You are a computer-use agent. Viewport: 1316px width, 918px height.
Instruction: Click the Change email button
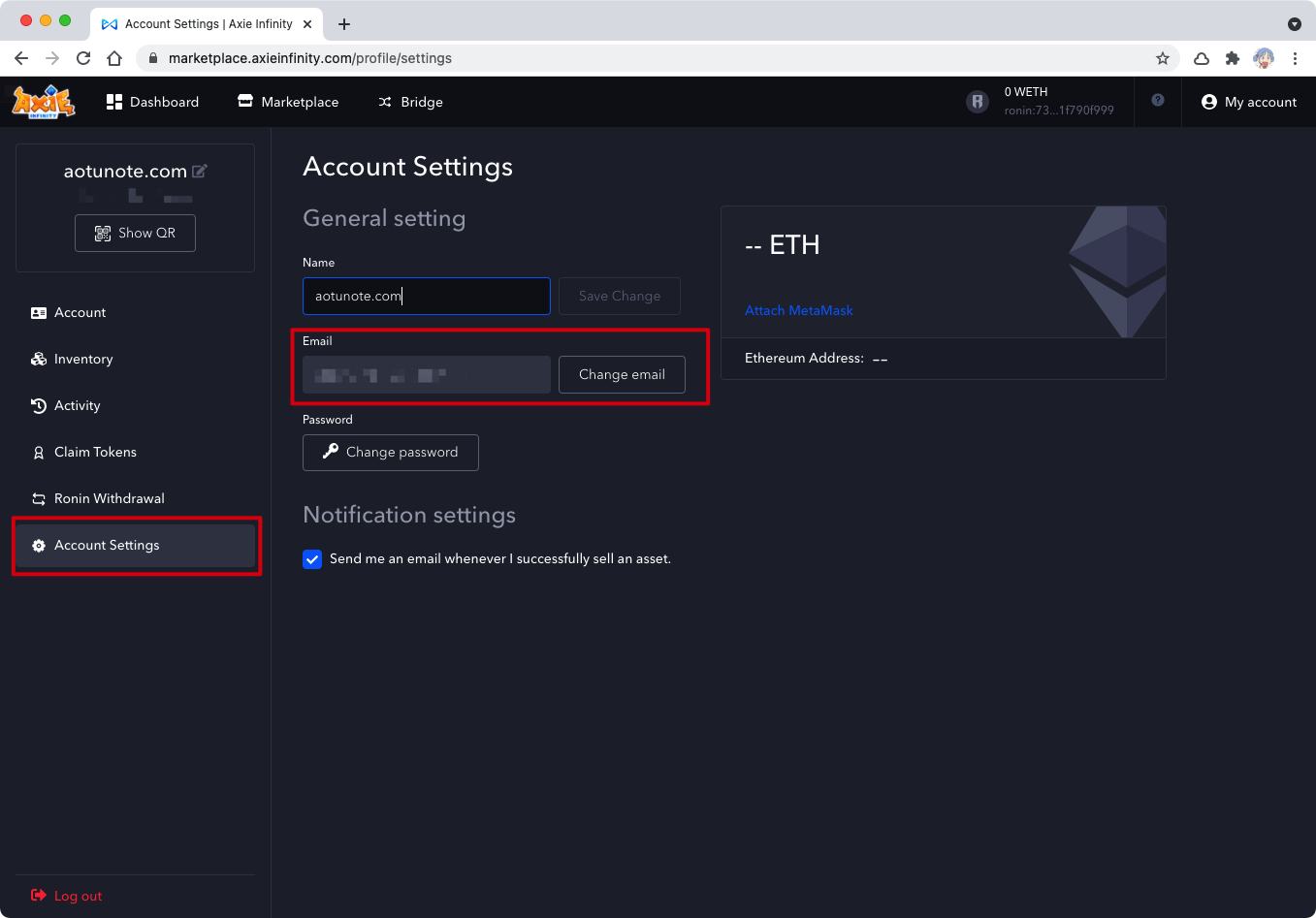[x=622, y=374]
